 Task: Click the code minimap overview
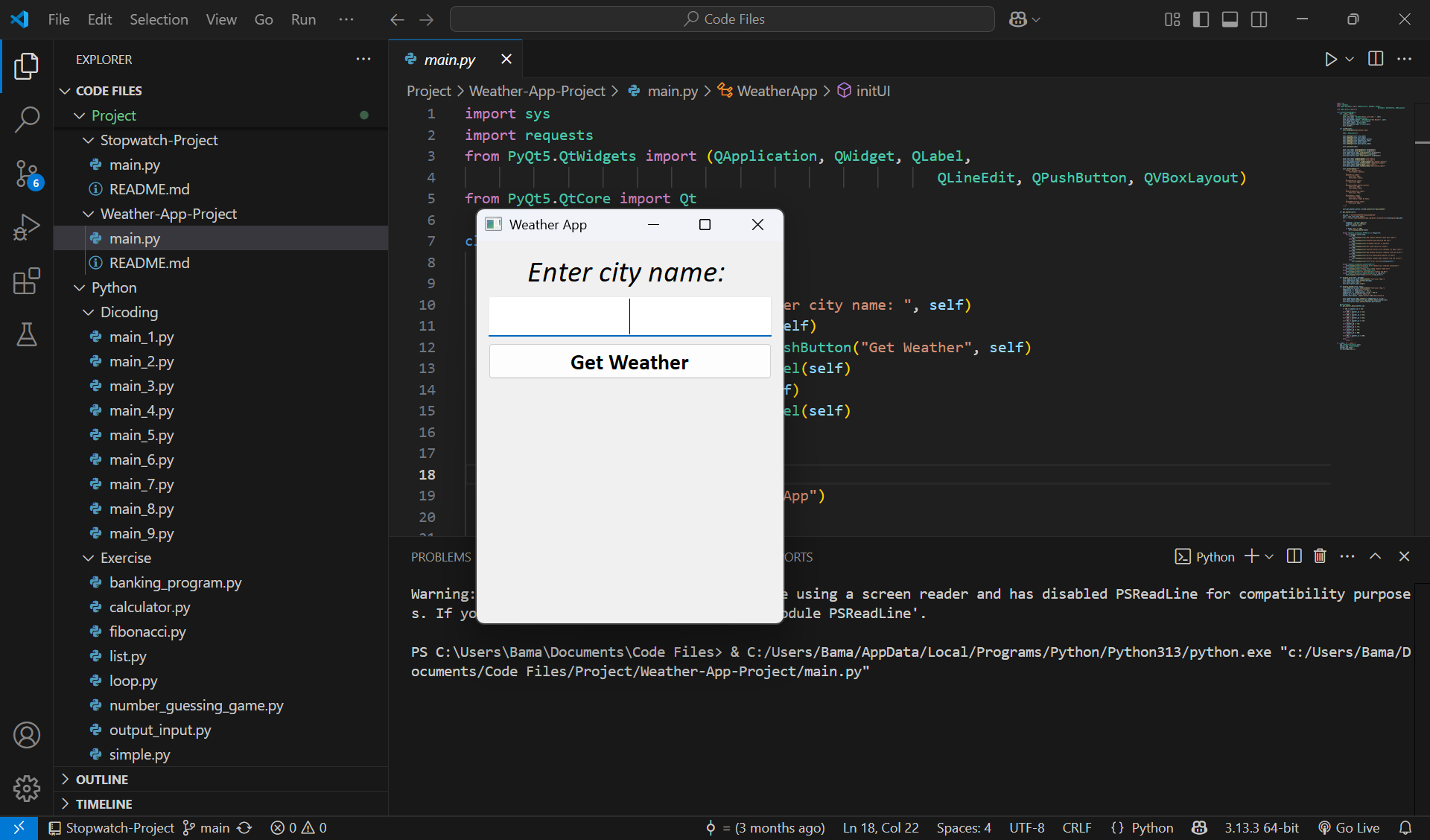pyautogui.click(x=1372, y=227)
